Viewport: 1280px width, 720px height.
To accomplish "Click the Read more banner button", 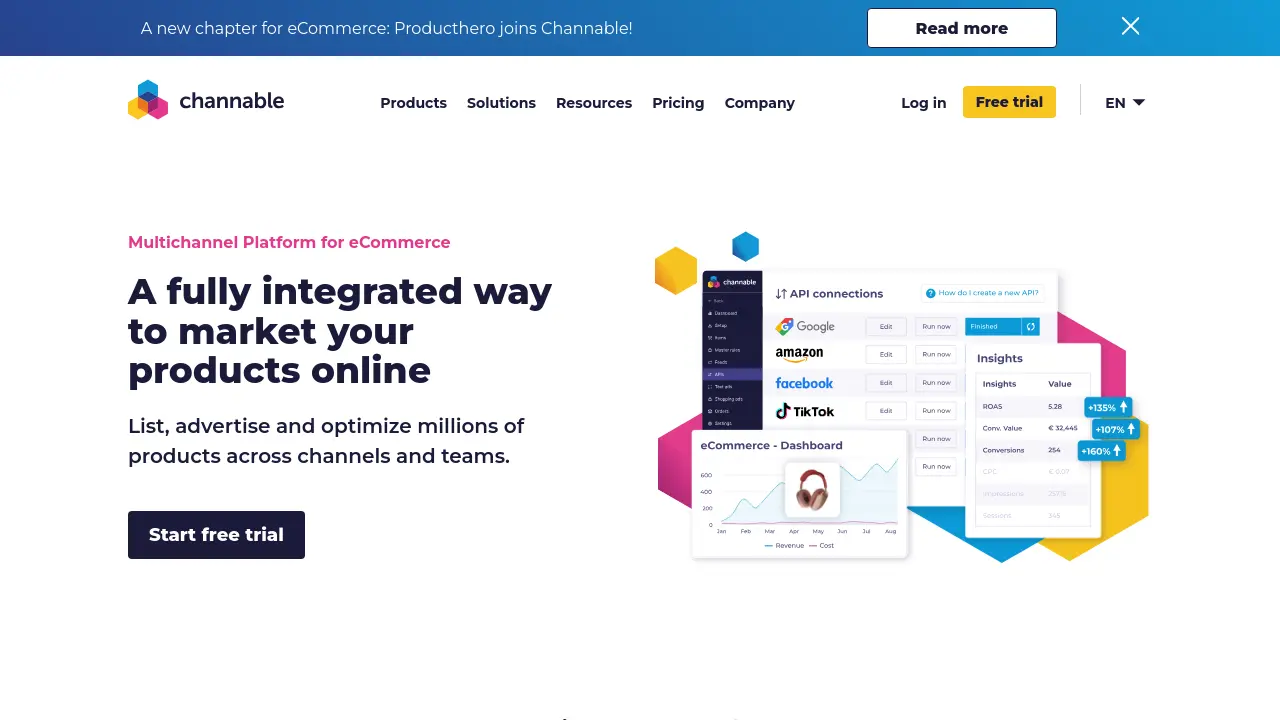I will [961, 28].
